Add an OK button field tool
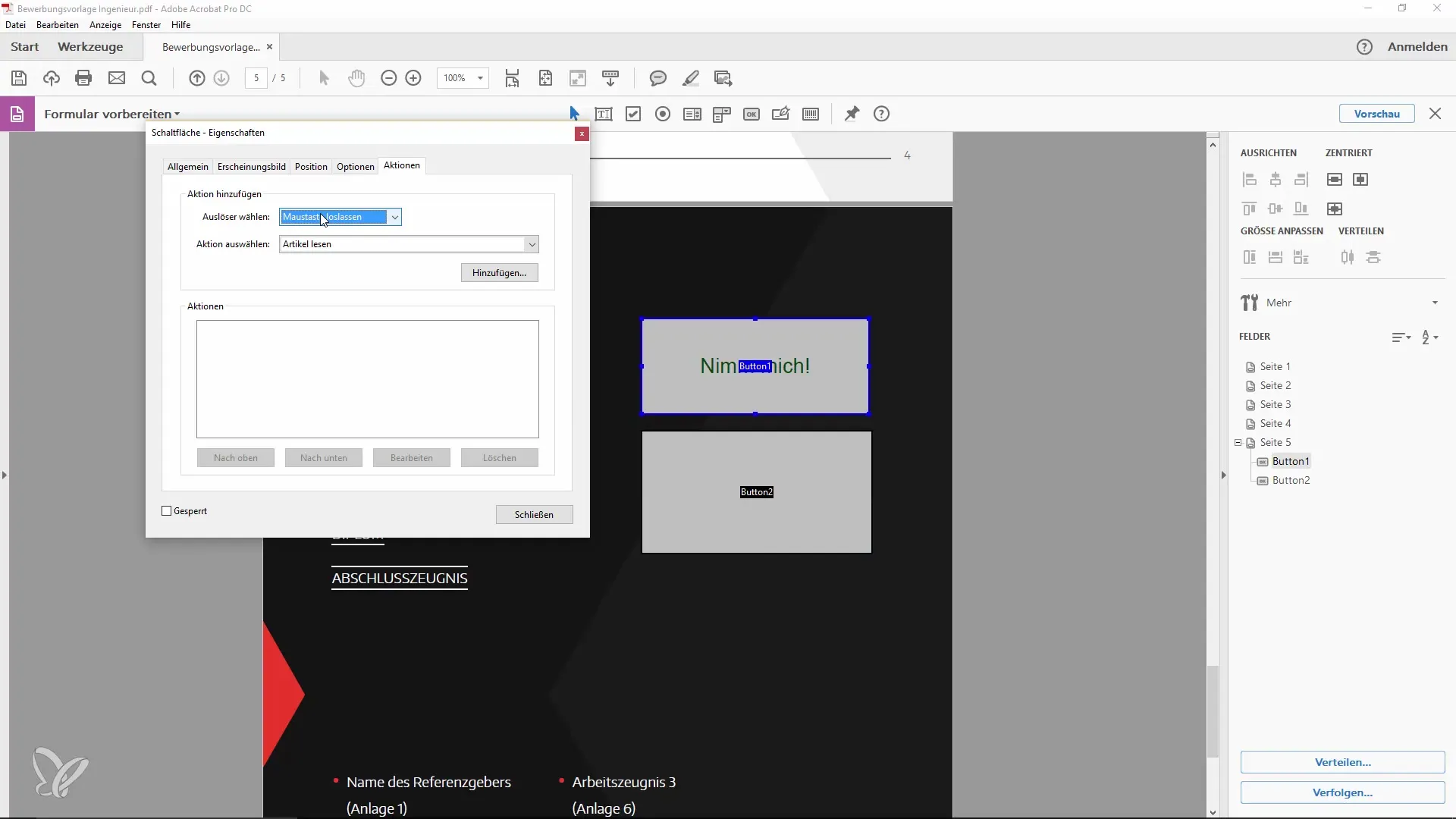This screenshot has height=819, width=1456. point(752,114)
